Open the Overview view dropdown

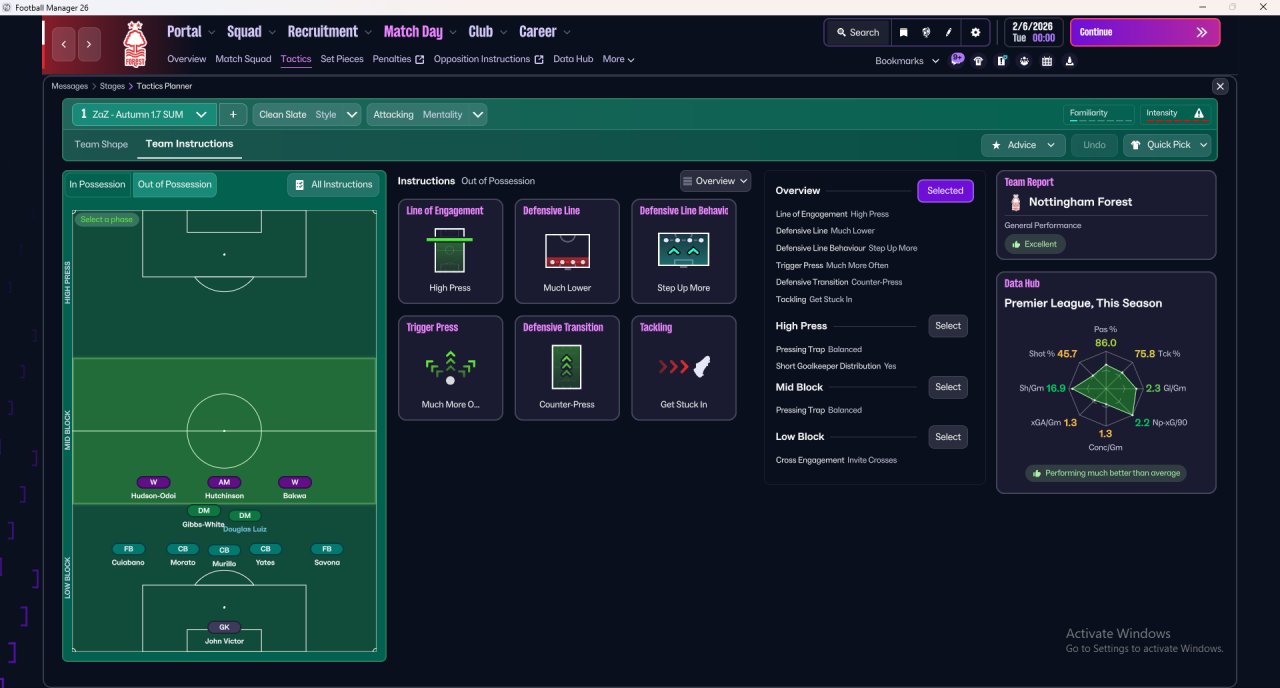coord(715,181)
